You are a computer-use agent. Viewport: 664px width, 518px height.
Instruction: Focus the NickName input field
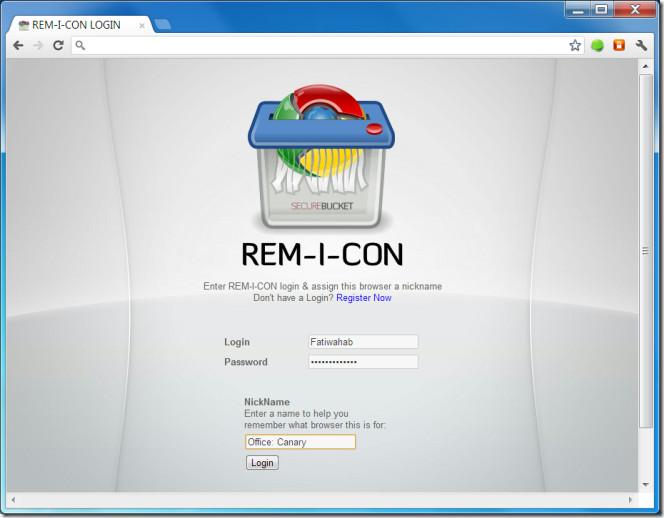tap(300, 442)
